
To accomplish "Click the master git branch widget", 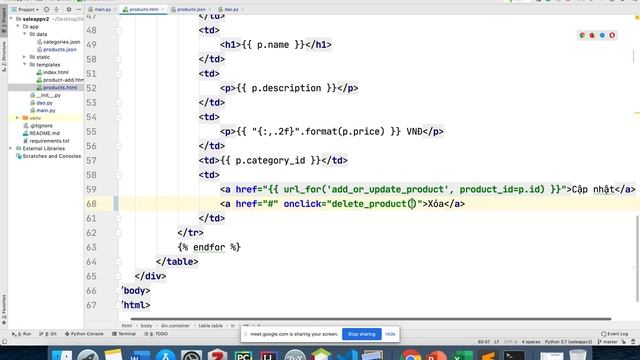I will [608, 342].
